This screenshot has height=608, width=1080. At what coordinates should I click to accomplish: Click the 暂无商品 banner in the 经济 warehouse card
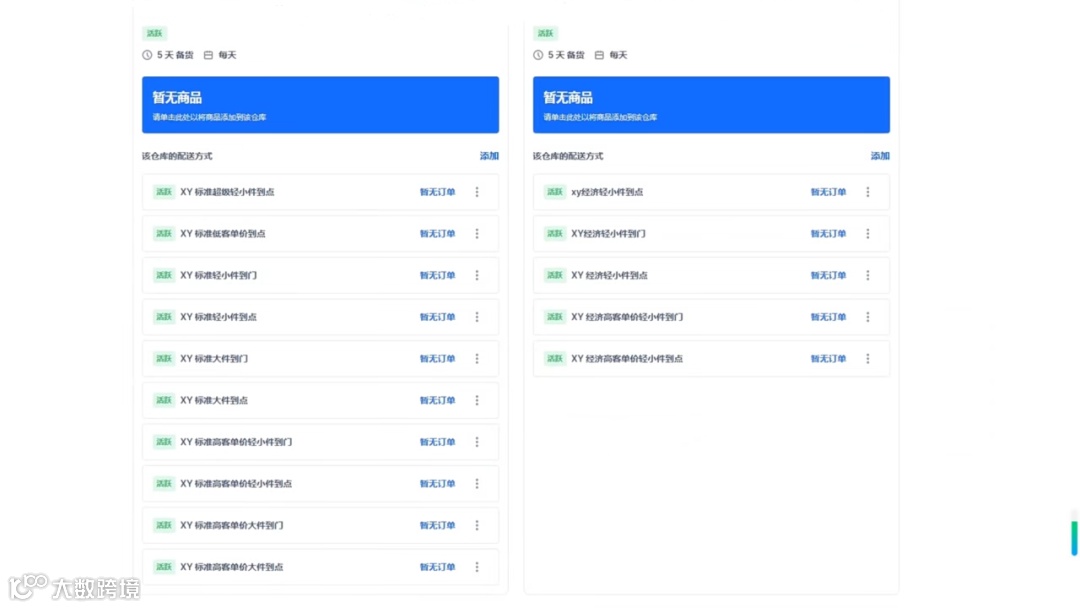[x=712, y=105]
